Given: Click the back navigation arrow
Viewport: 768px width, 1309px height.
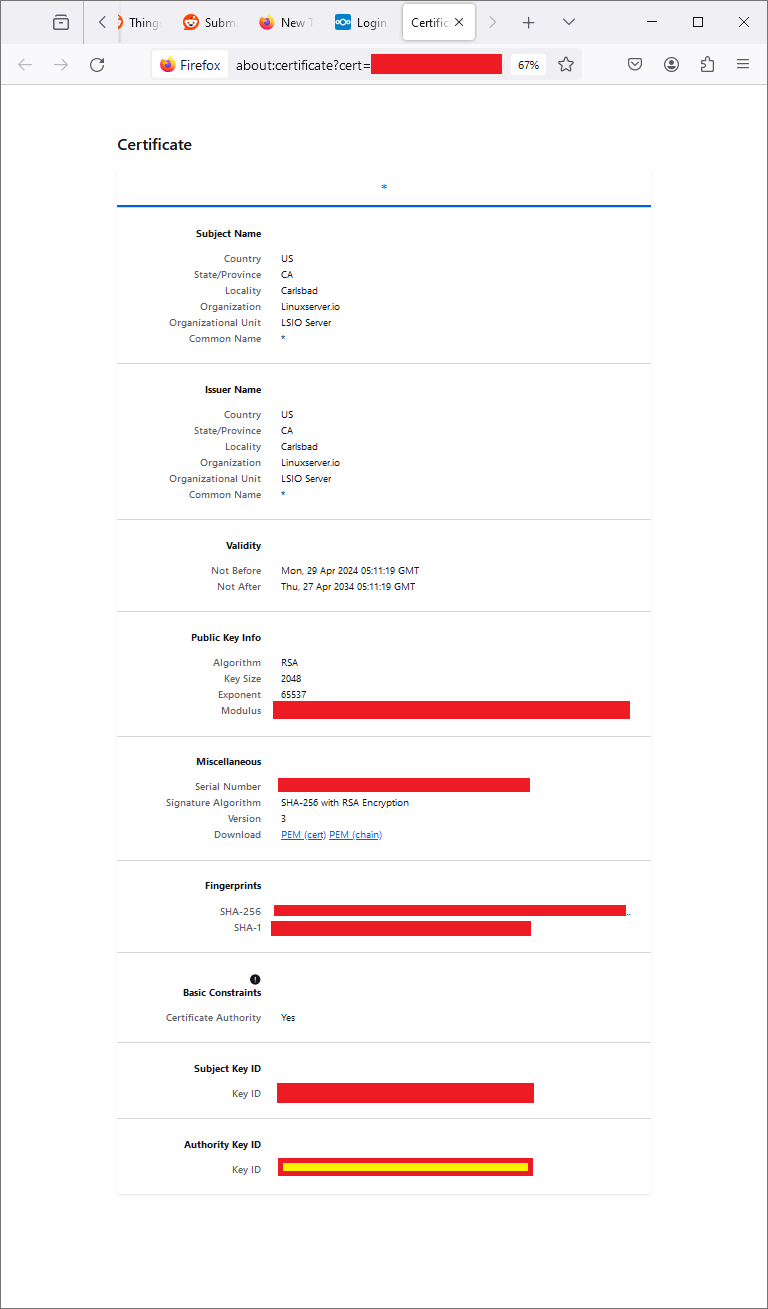Looking at the screenshot, I should click(x=24, y=63).
